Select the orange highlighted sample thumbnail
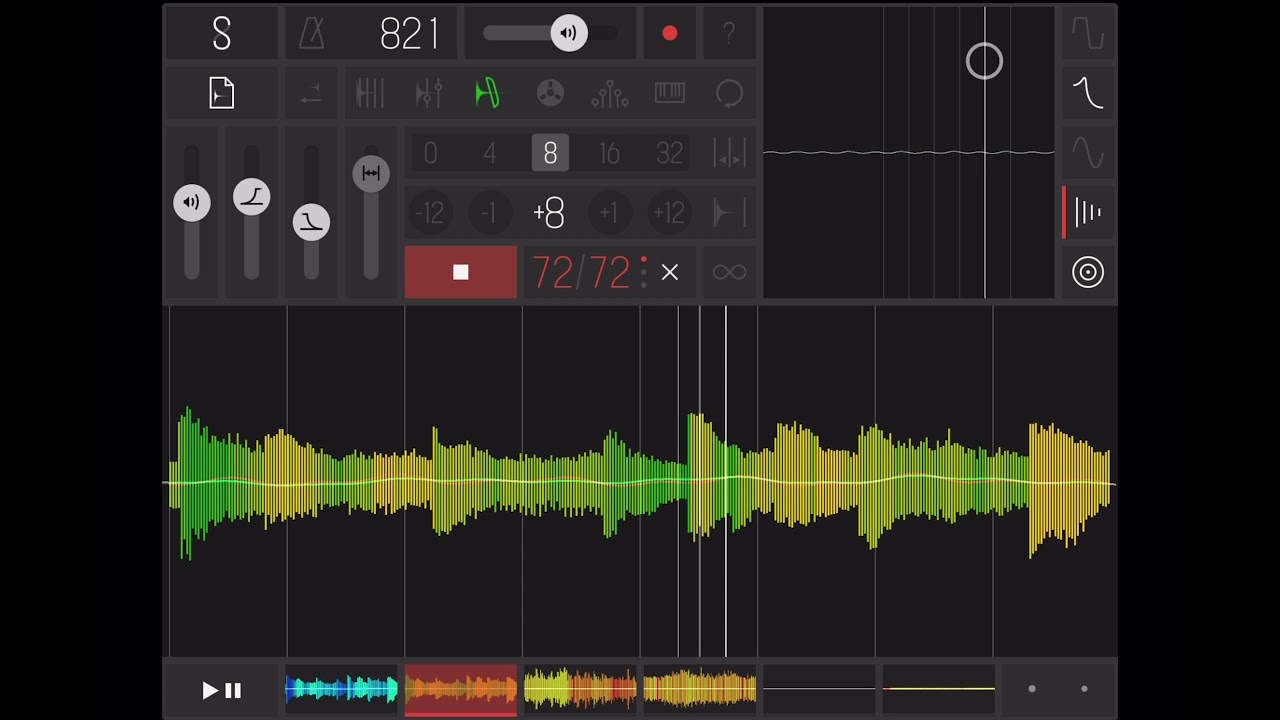Image resolution: width=1280 pixels, height=720 pixels. pyautogui.click(x=461, y=690)
